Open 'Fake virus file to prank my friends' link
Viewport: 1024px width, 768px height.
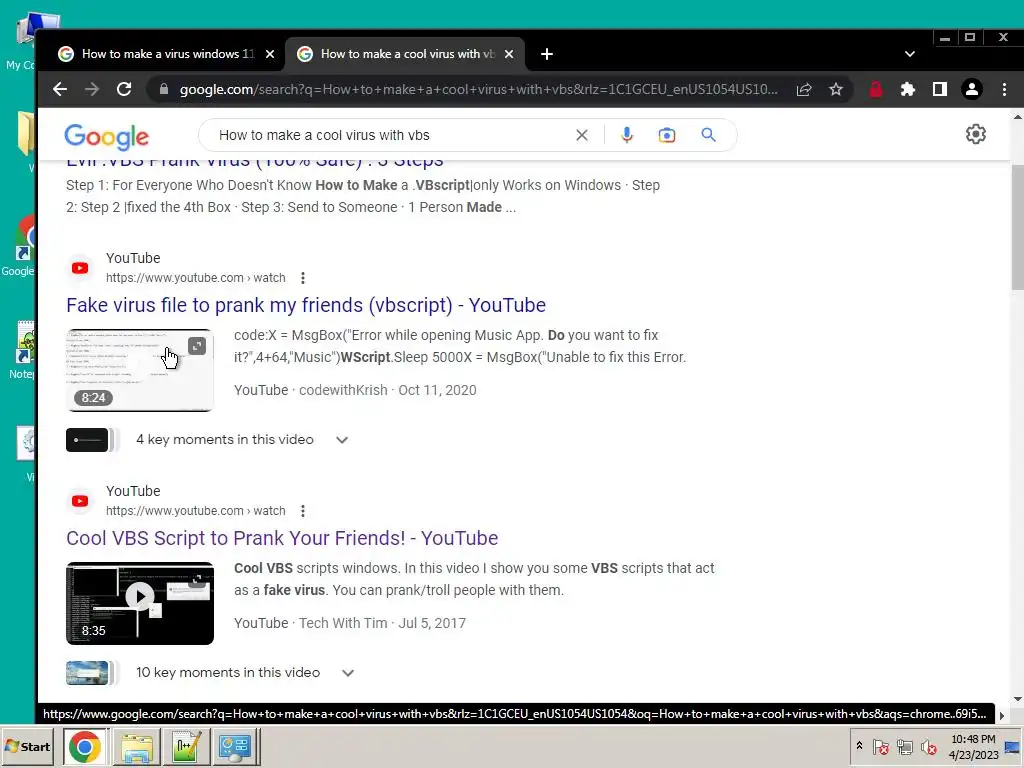tap(306, 306)
